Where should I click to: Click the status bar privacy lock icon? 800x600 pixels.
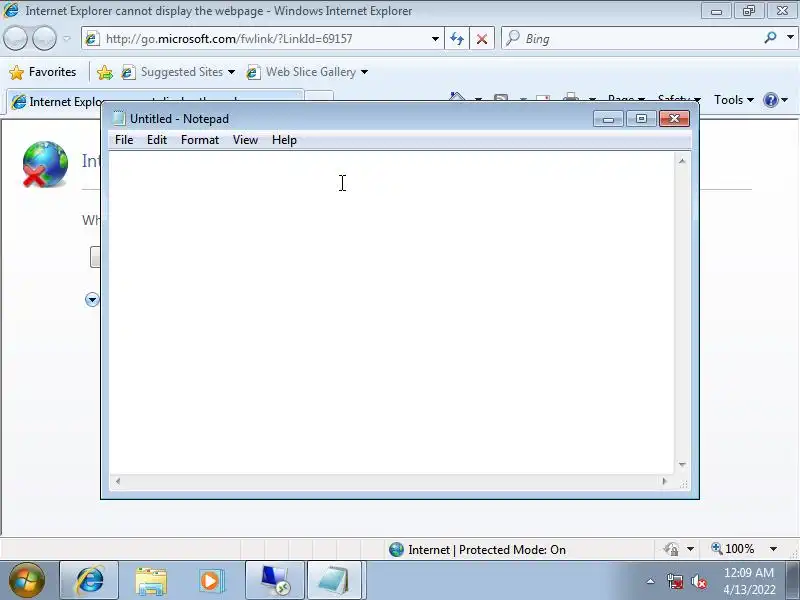click(671, 549)
